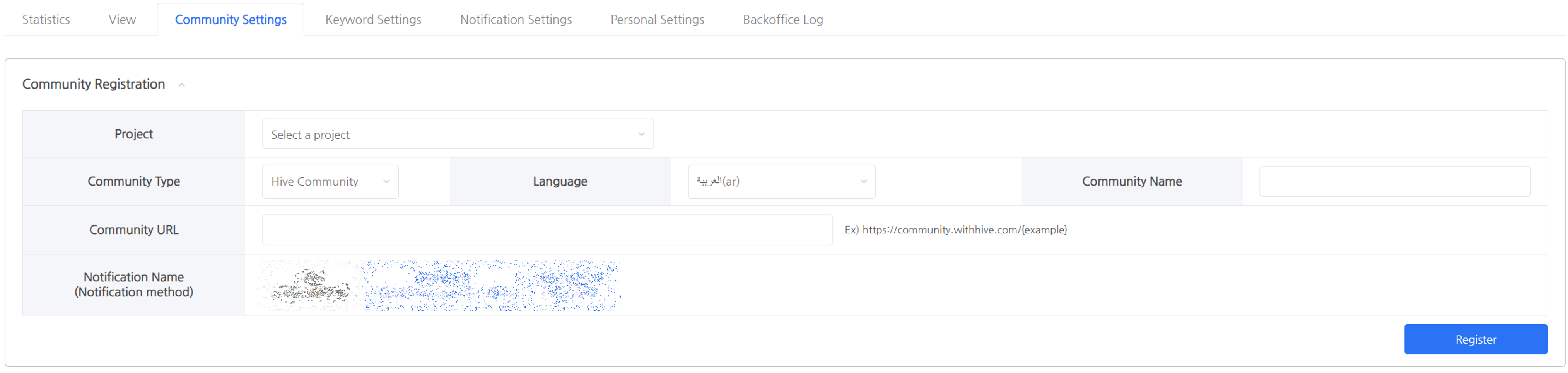The width and height of the screenshot is (1568, 373).
Task: Open the View tab
Action: pyautogui.click(x=122, y=19)
